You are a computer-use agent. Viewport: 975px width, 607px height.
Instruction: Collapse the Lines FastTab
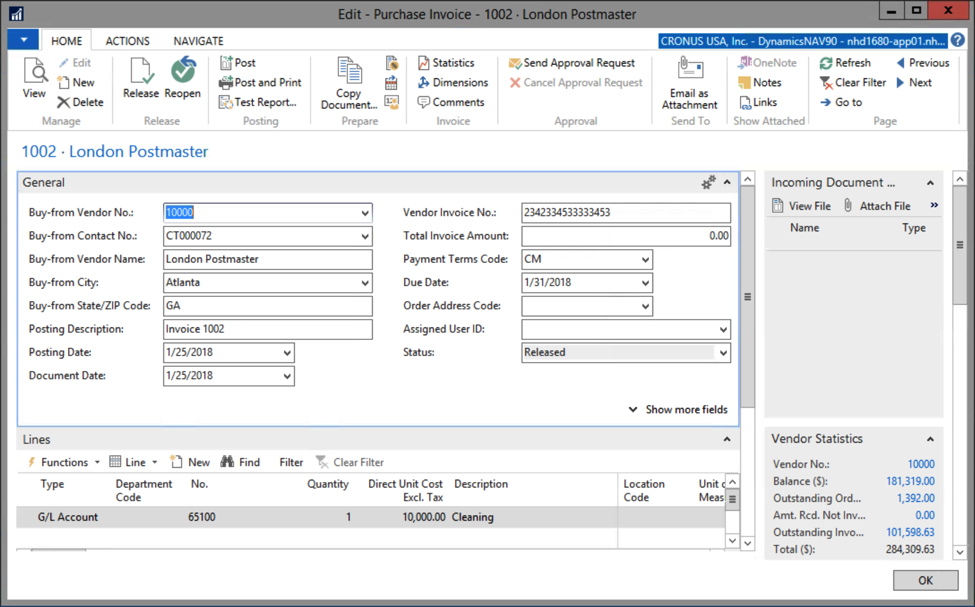click(727, 439)
